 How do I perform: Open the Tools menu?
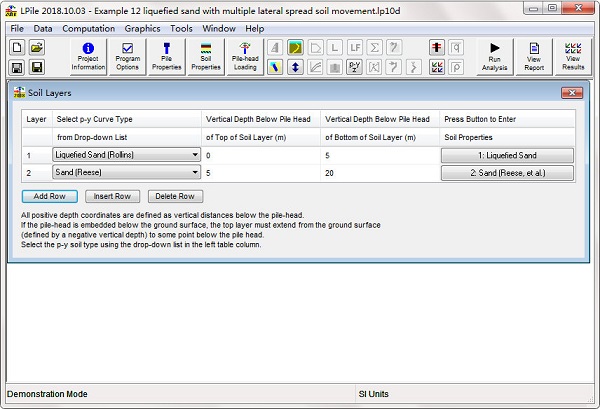point(181,29)
